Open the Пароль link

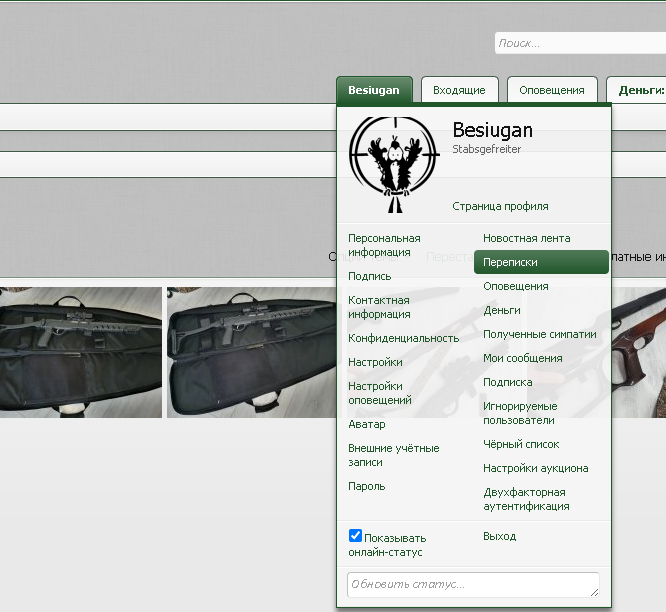pos(367,486)
